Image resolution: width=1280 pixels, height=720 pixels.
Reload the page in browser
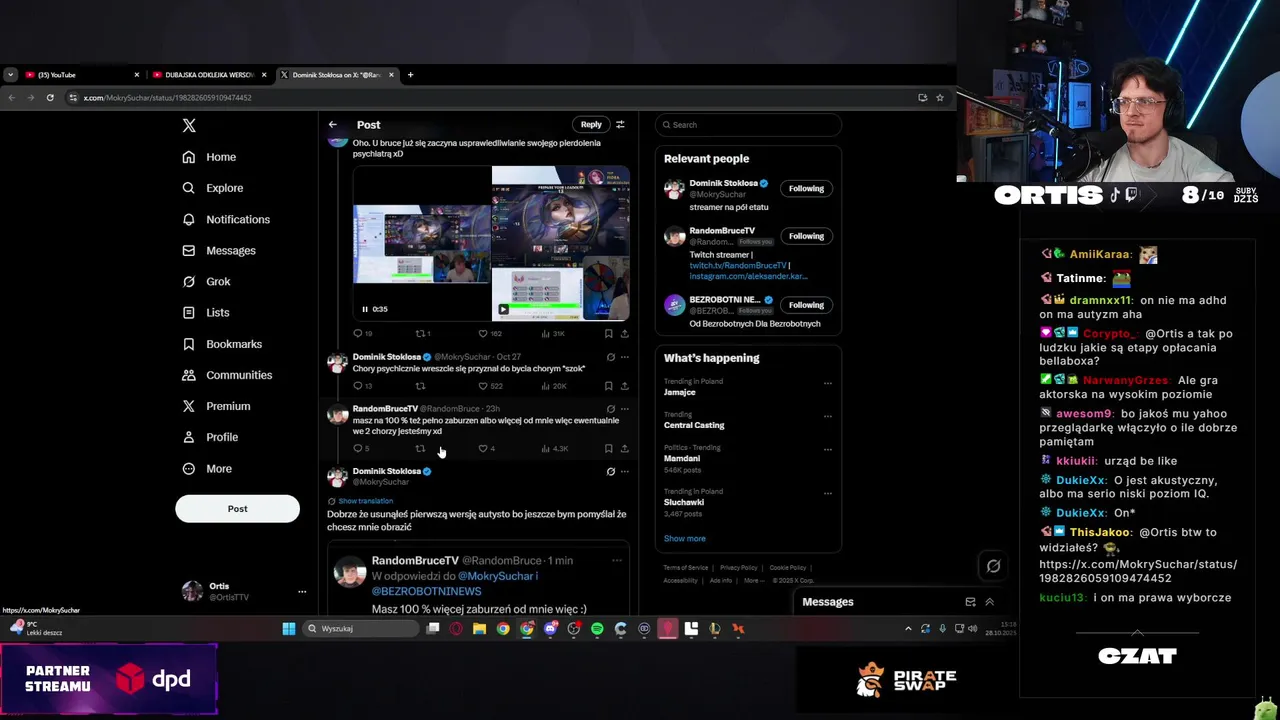pyautogui.click(x=50, y=98)
